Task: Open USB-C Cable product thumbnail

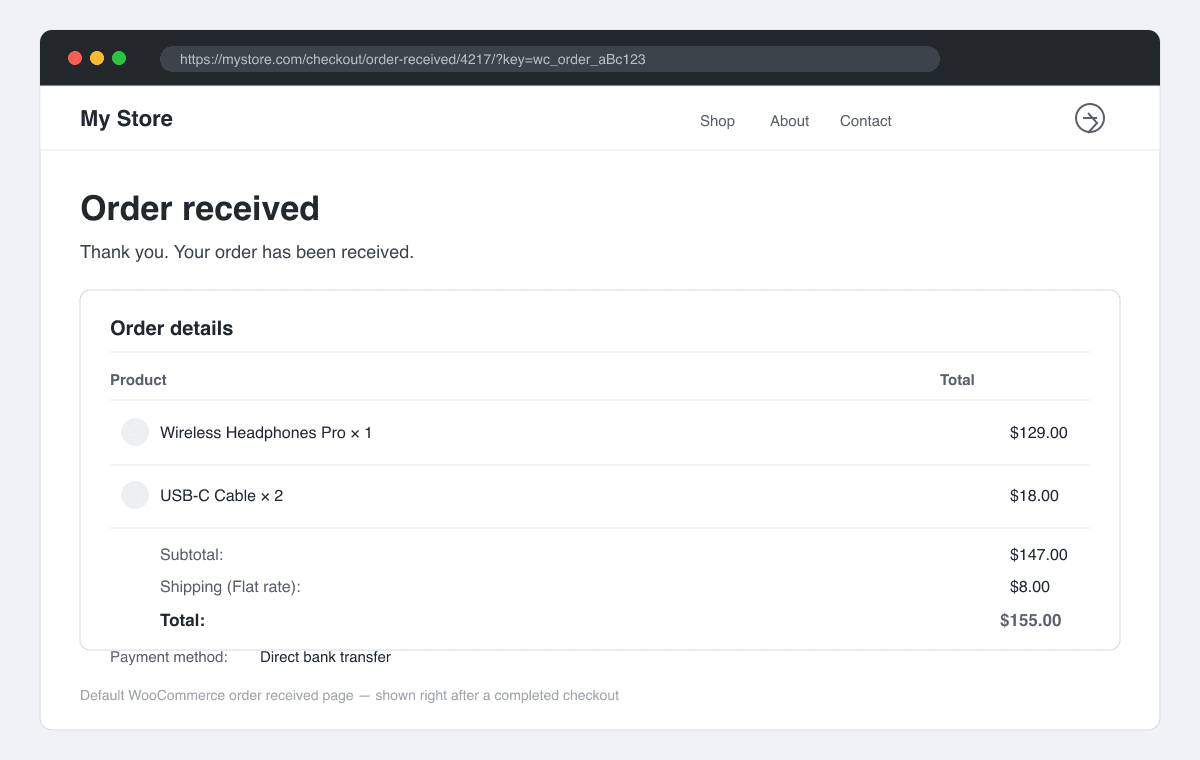Action: 135,495
